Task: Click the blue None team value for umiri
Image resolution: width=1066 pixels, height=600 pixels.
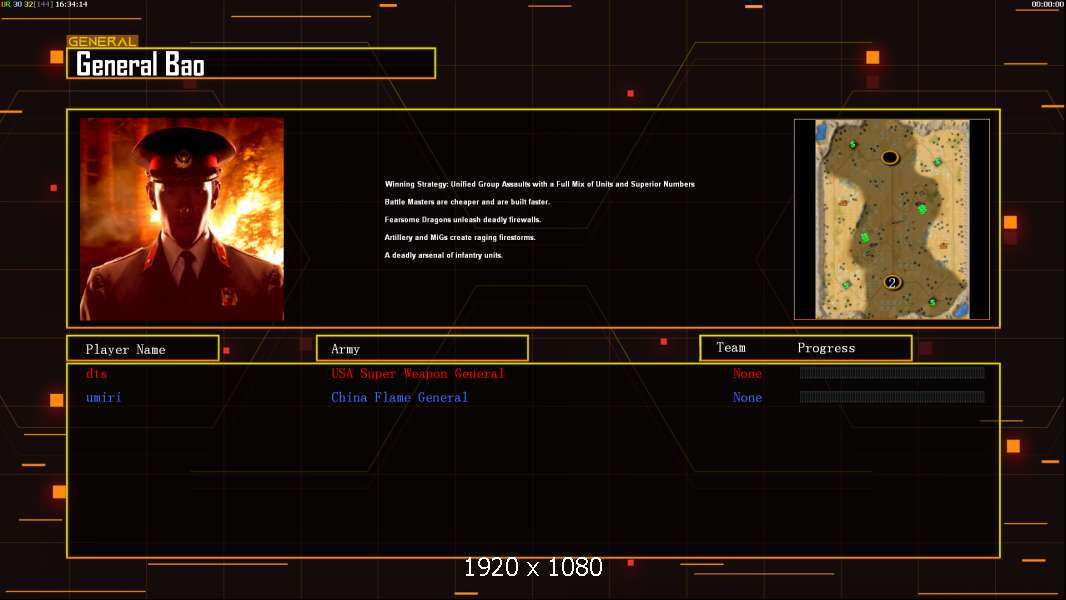Action: pyautogui.click(x=747, y=398)
